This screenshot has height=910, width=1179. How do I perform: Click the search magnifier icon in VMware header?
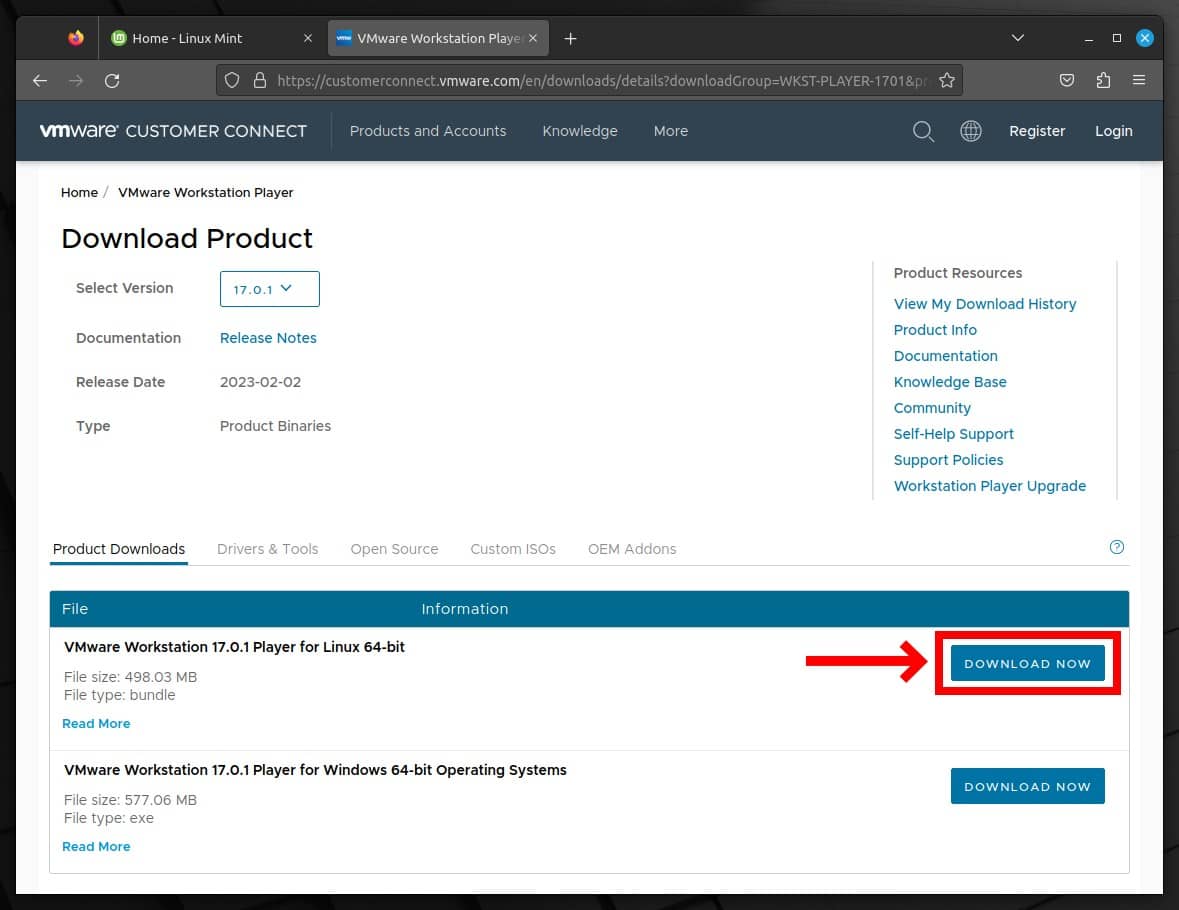[x=923, y=131]
